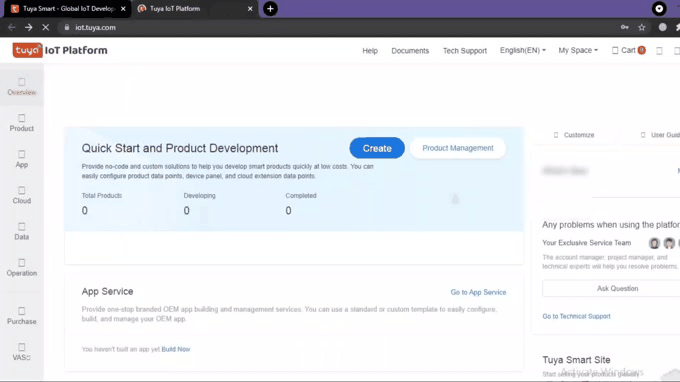Expand the My Space dropdown
The width and height of the screenshot is (680, 382).
click(x=578, y=50)
